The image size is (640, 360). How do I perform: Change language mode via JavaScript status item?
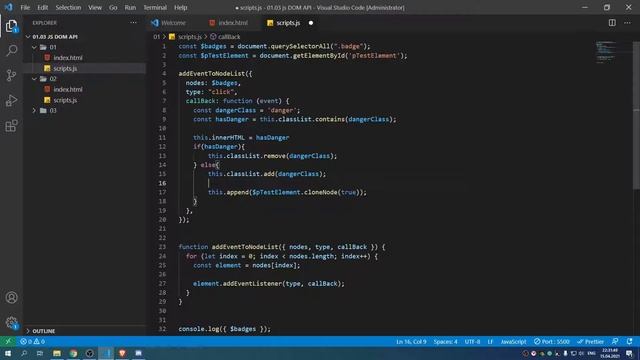[x=513, y=341]
